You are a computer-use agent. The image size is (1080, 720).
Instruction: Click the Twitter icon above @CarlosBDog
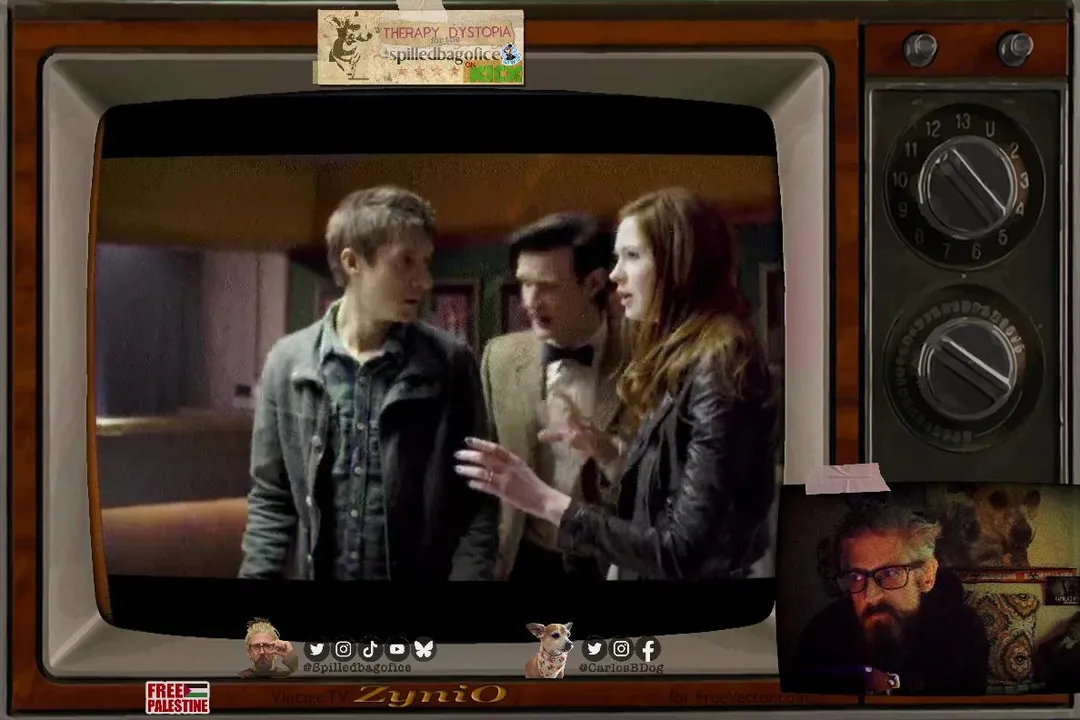594,648
